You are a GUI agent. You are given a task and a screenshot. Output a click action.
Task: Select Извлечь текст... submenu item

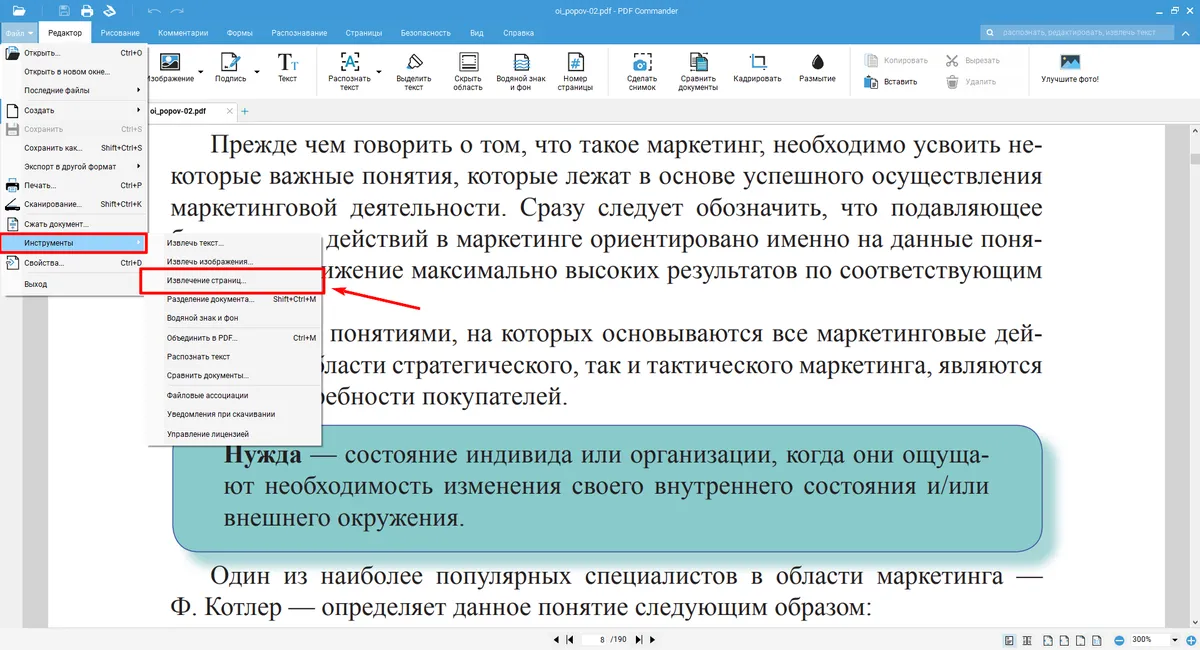coord(235,243)
